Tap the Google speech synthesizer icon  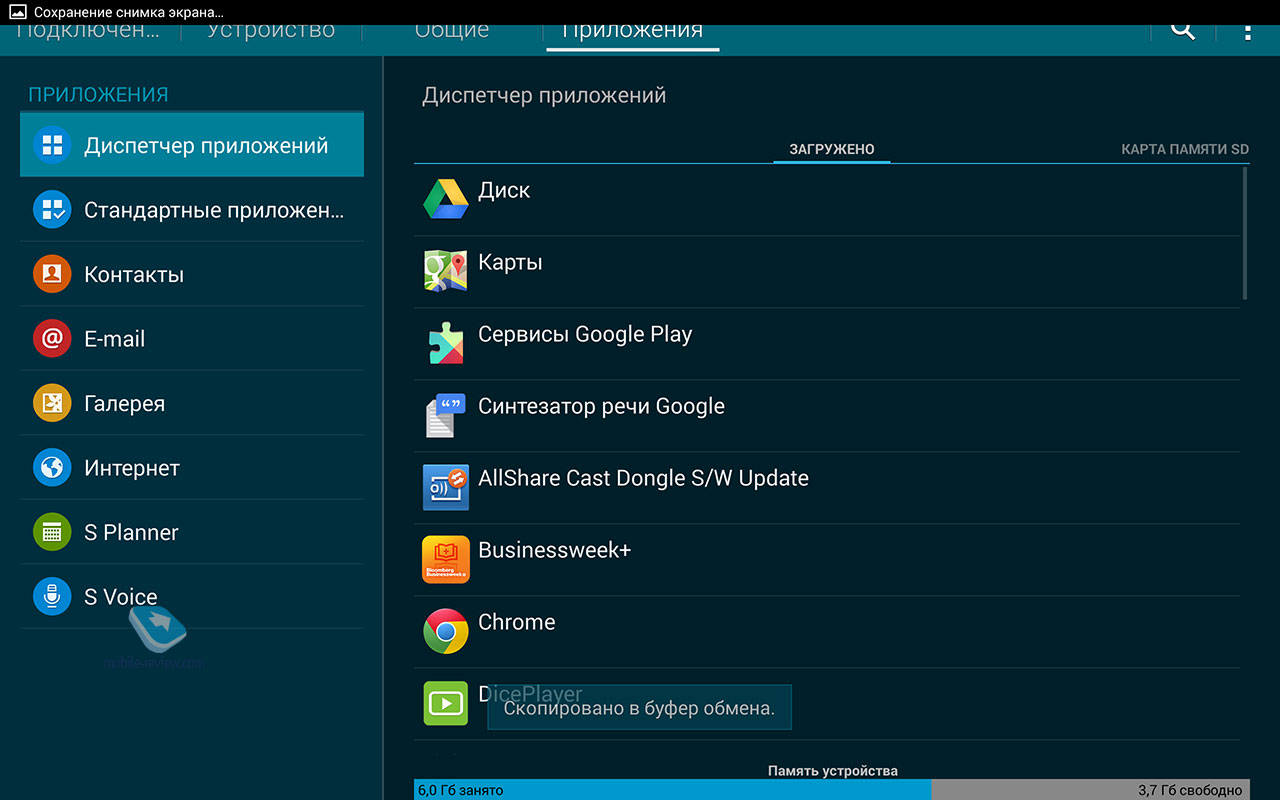[x=445, y=415]
